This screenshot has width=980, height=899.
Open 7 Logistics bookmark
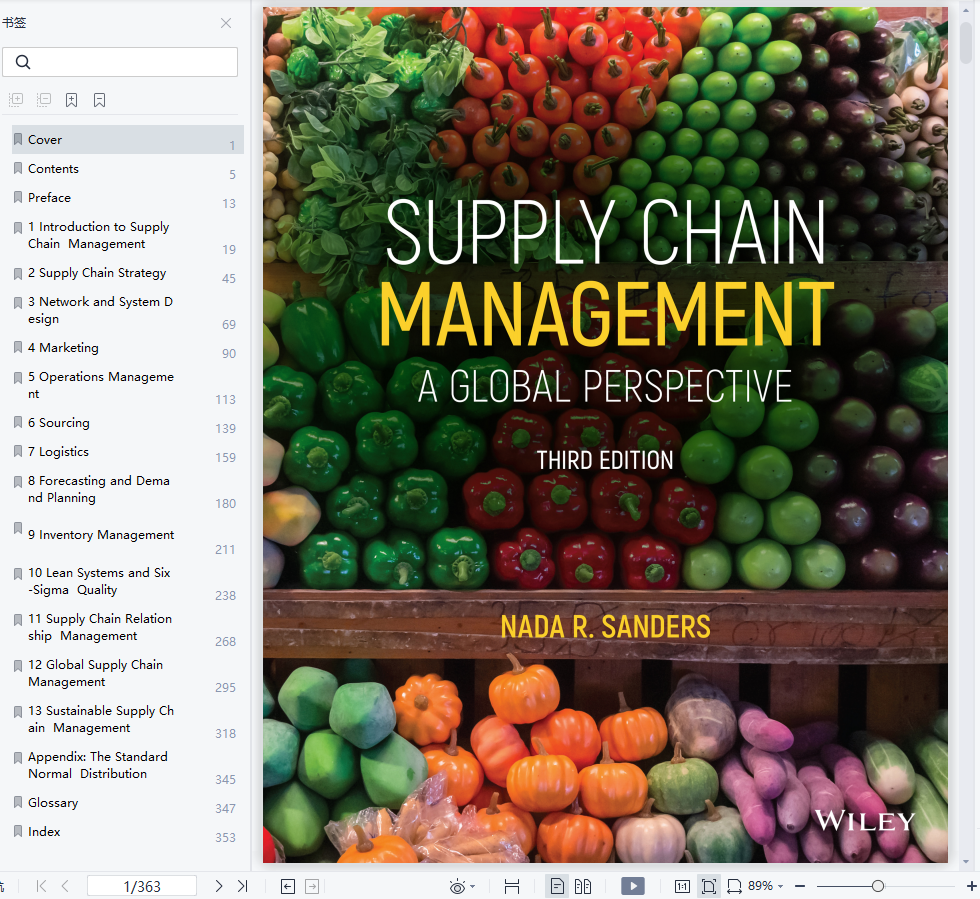tap(128, 451)
